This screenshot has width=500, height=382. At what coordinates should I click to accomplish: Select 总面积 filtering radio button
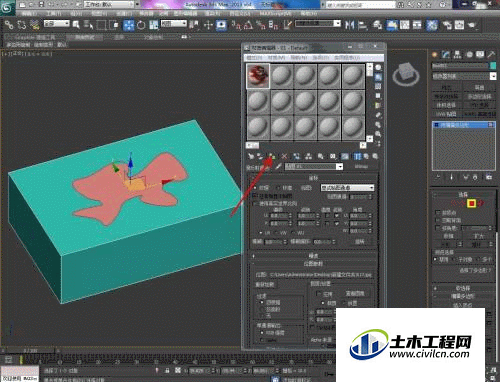pos(261,309)
